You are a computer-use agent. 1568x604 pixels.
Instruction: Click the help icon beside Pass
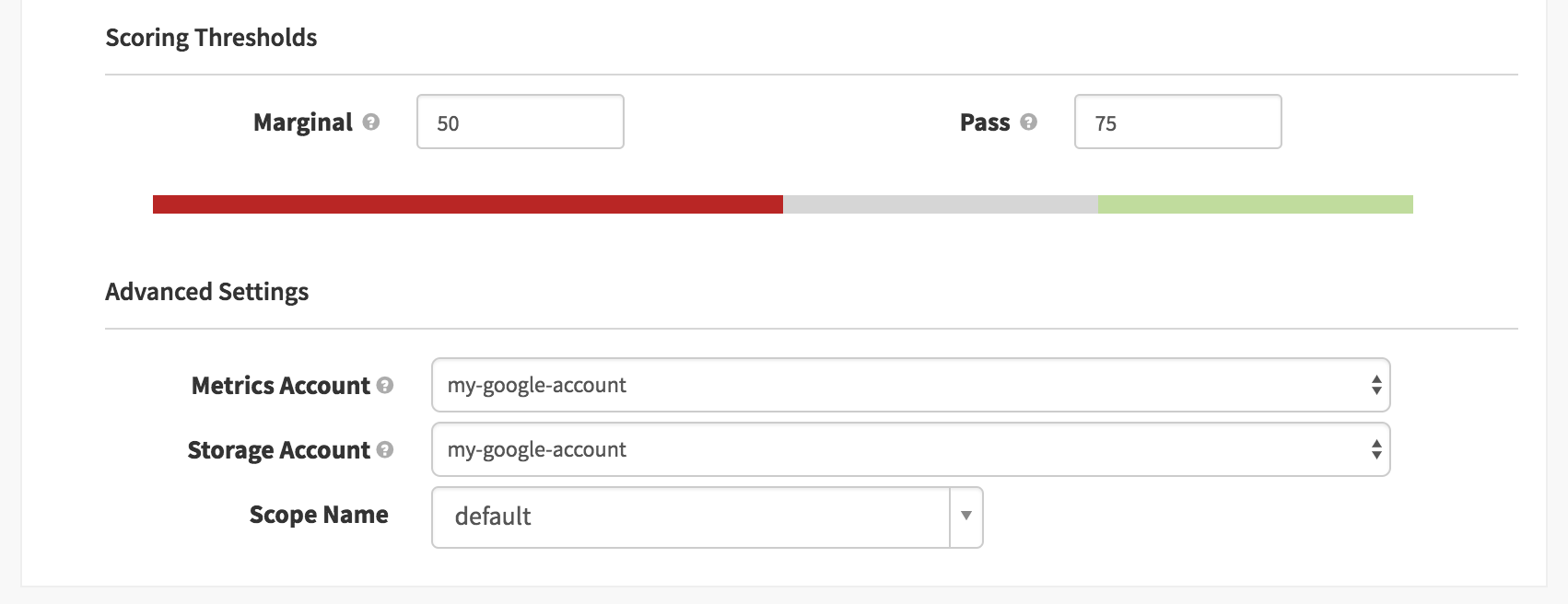pos(1029,122)
